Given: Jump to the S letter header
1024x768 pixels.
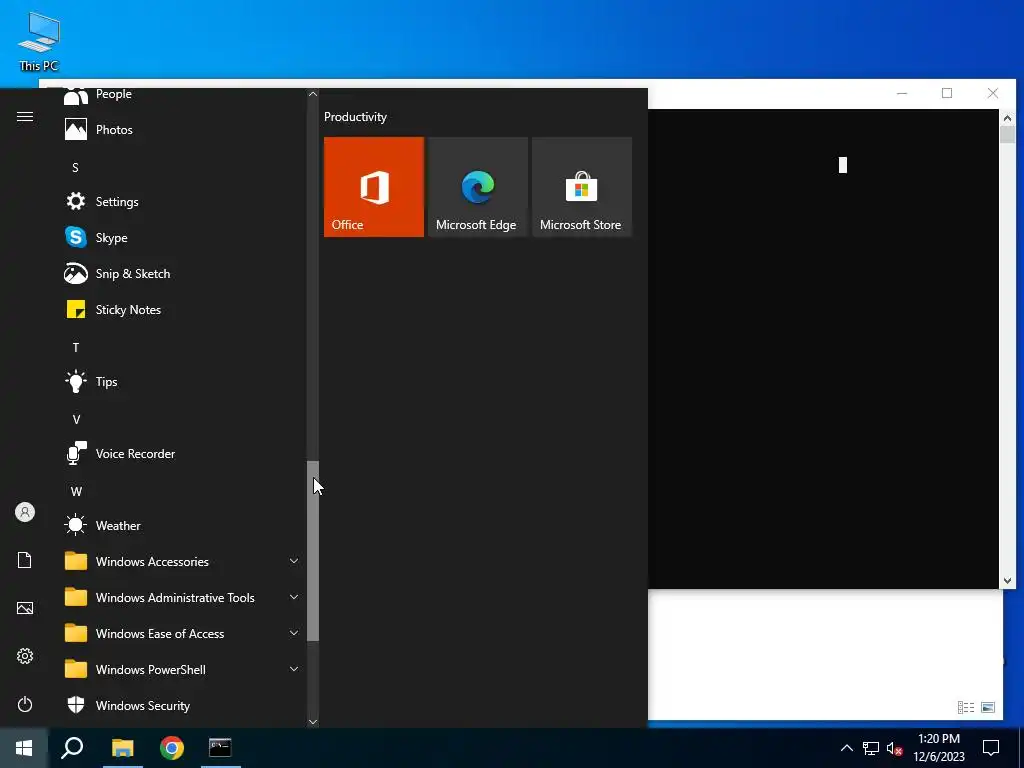Looking at the screenshot, I should (x=75, y=168).
